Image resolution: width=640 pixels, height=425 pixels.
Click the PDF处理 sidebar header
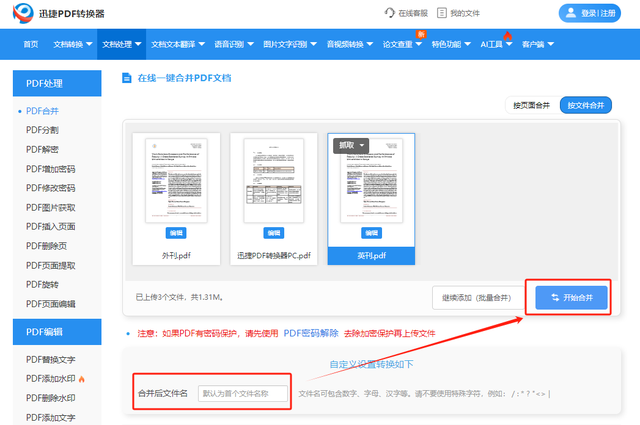57,83
